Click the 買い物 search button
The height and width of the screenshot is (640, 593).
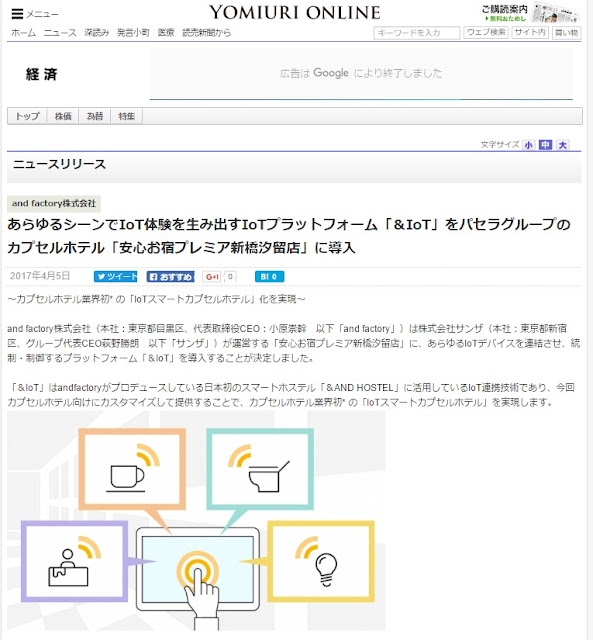click(566, 33)
